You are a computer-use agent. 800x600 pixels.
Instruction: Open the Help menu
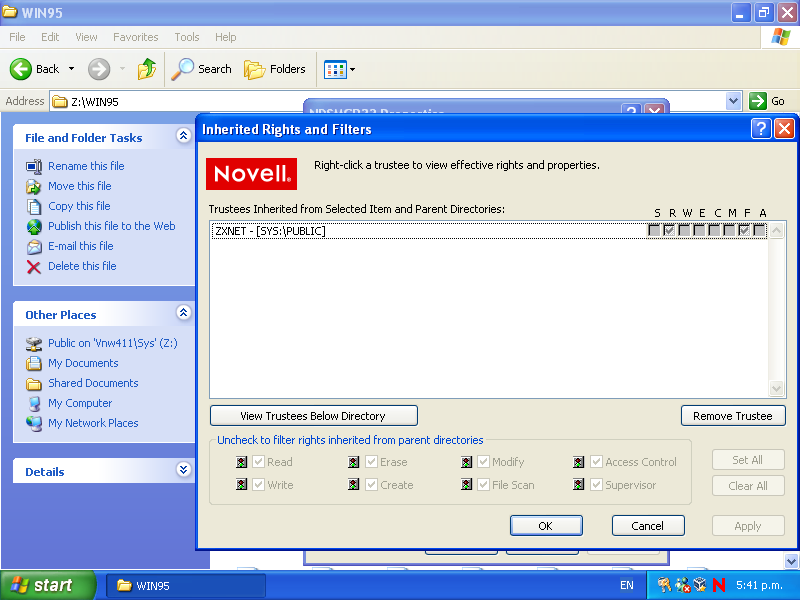226,37
